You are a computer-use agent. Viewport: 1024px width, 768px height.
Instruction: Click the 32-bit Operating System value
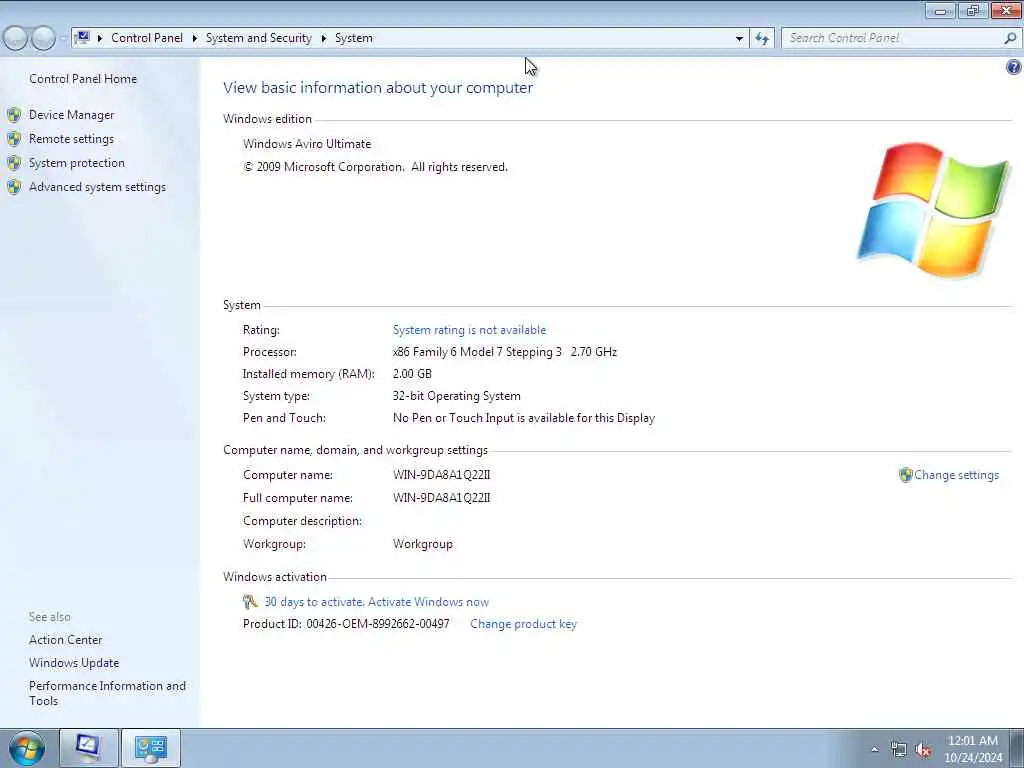click(x=456, y=396)
